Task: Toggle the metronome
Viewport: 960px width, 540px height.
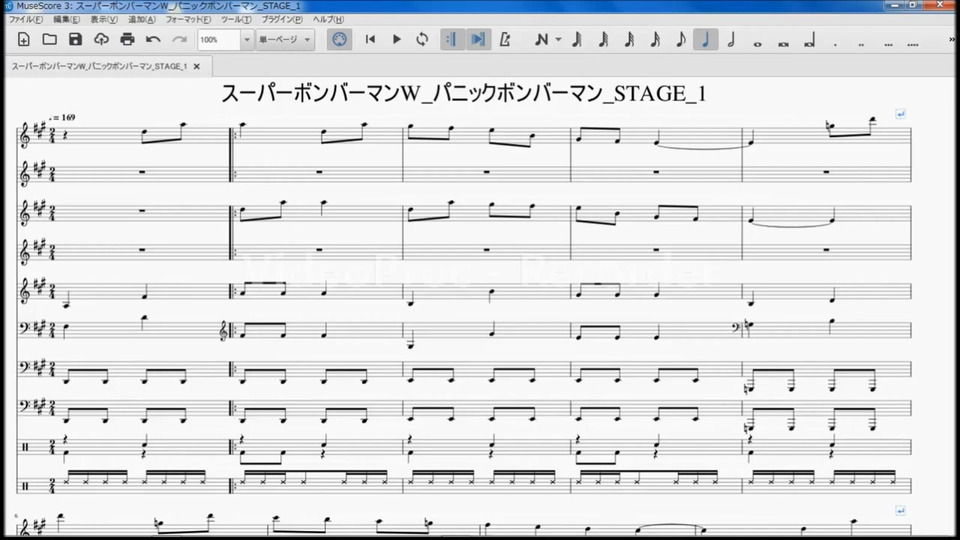Action: point(504,40)
